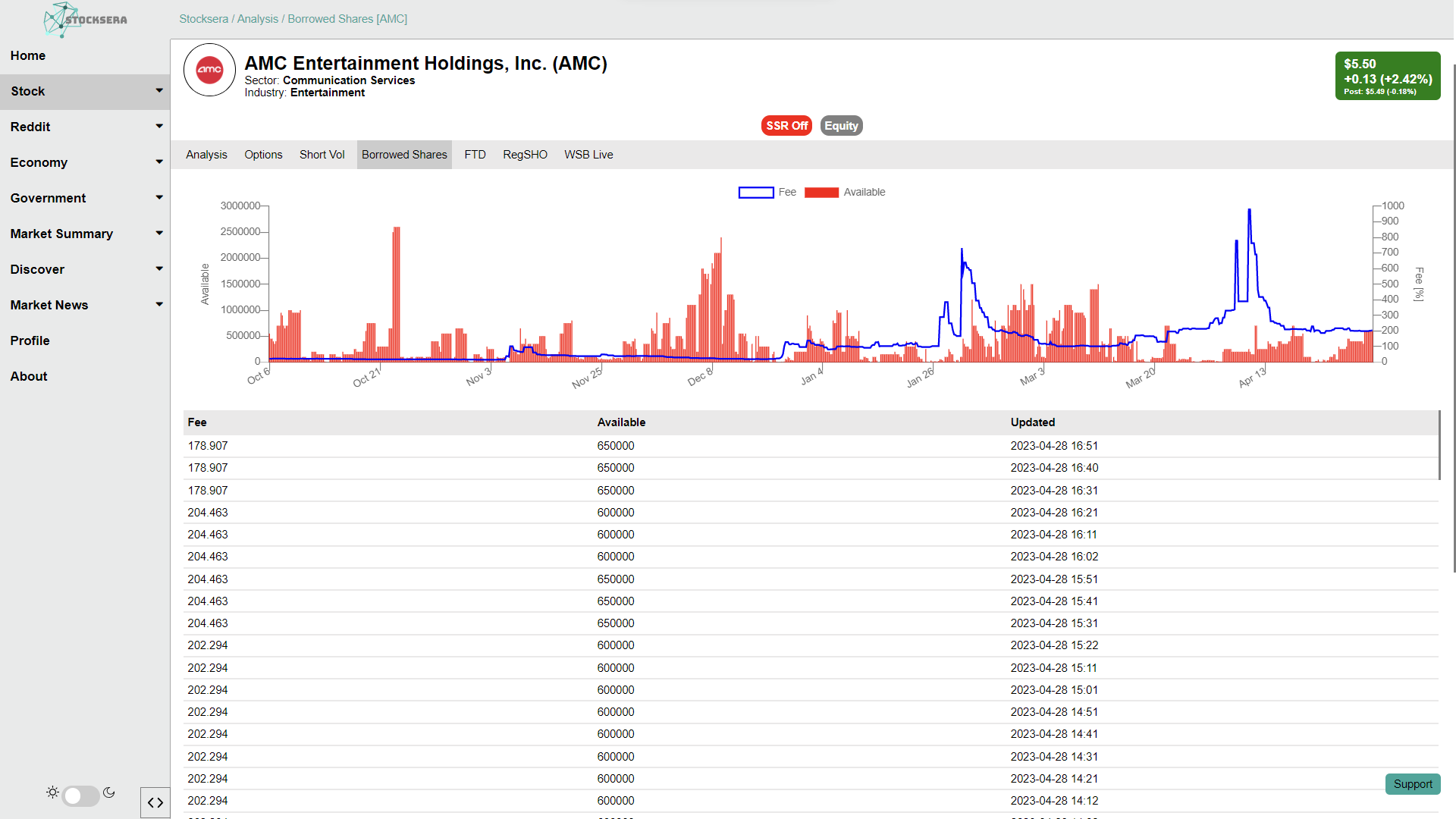Click the AMC company logo
1456x819 pixels.
click(x=209, y=70)
